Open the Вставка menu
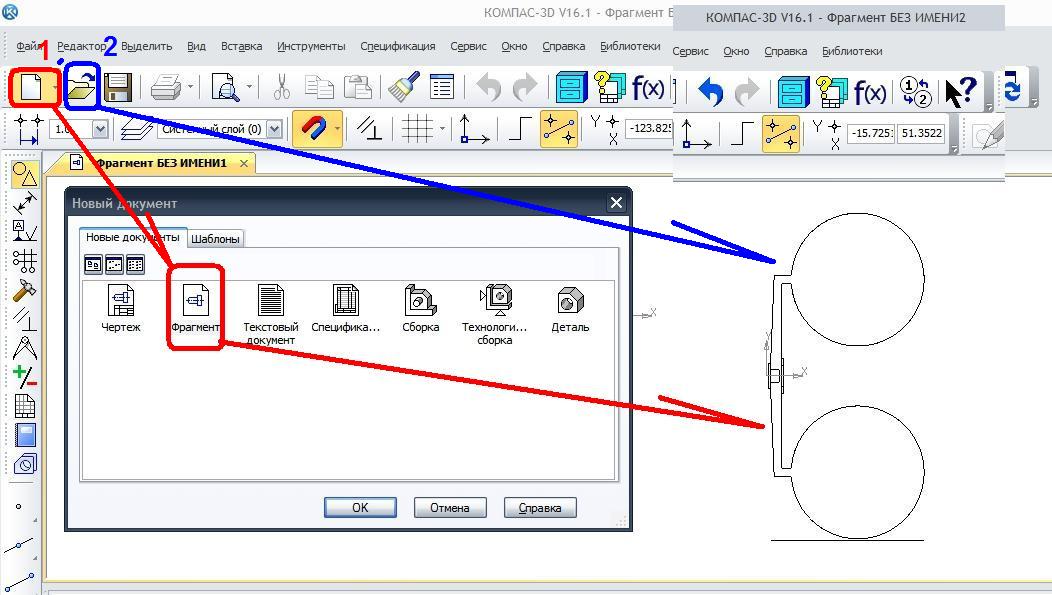The height and width of the screenshot is (595, 1052). [x=242, y=46]
